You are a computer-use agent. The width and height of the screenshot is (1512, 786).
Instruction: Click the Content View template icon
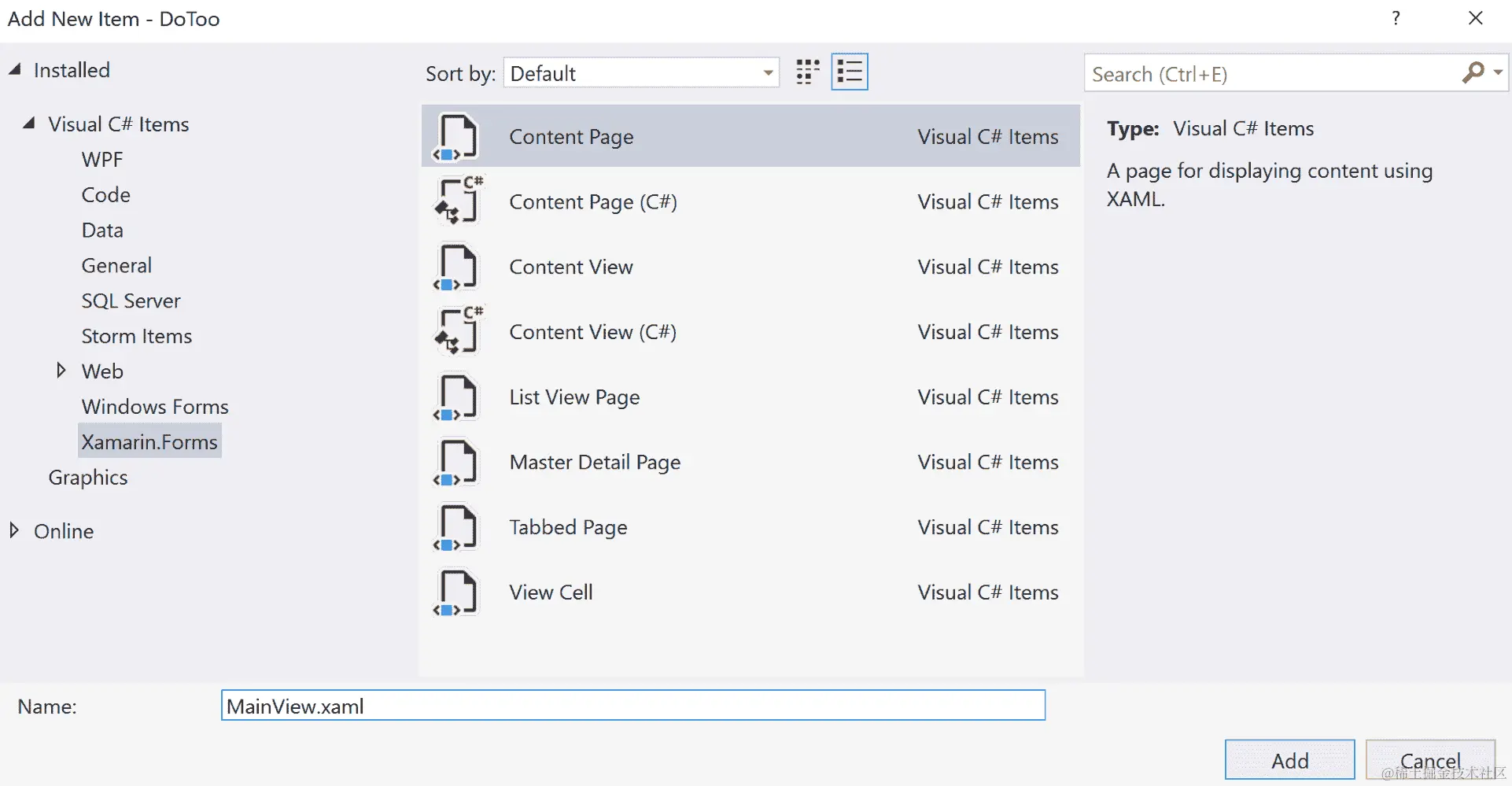(x=455, y=268)
